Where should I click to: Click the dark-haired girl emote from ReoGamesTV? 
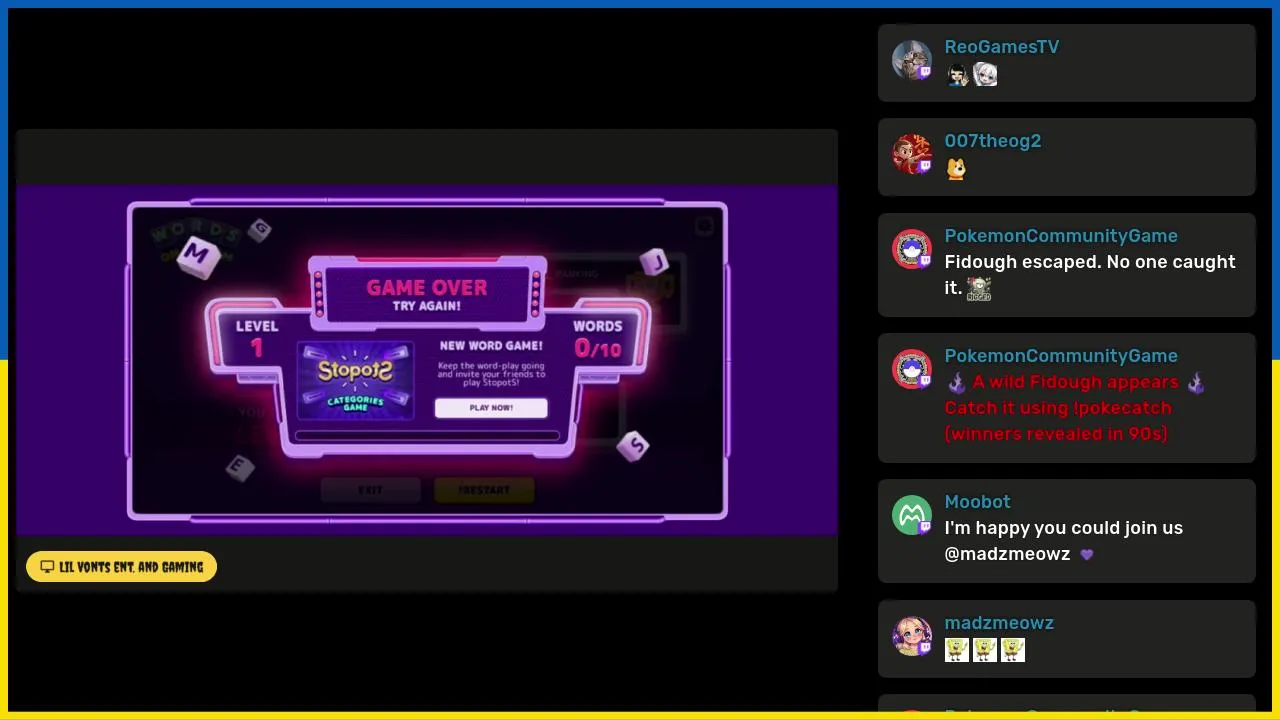(x=957, y=75)
